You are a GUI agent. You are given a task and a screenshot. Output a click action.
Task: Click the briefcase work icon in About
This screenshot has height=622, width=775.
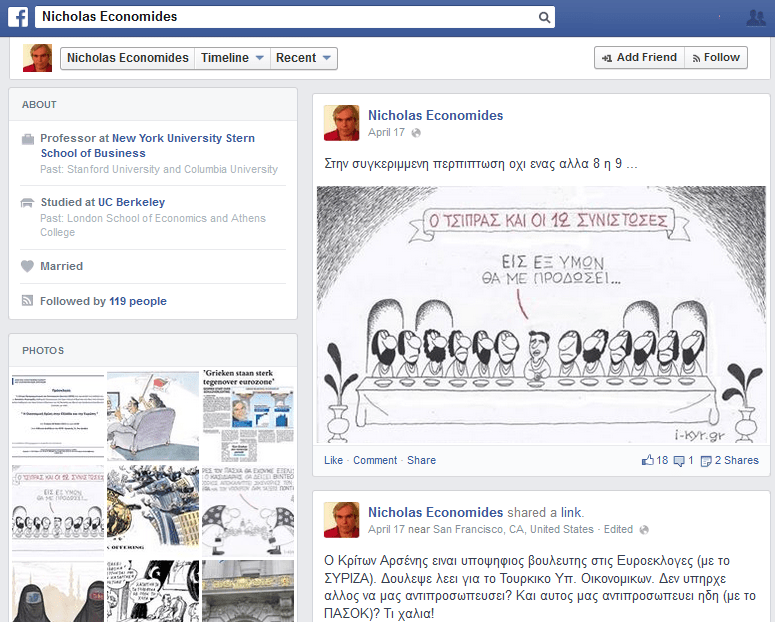pyautogui.click(x=28, y=139)
